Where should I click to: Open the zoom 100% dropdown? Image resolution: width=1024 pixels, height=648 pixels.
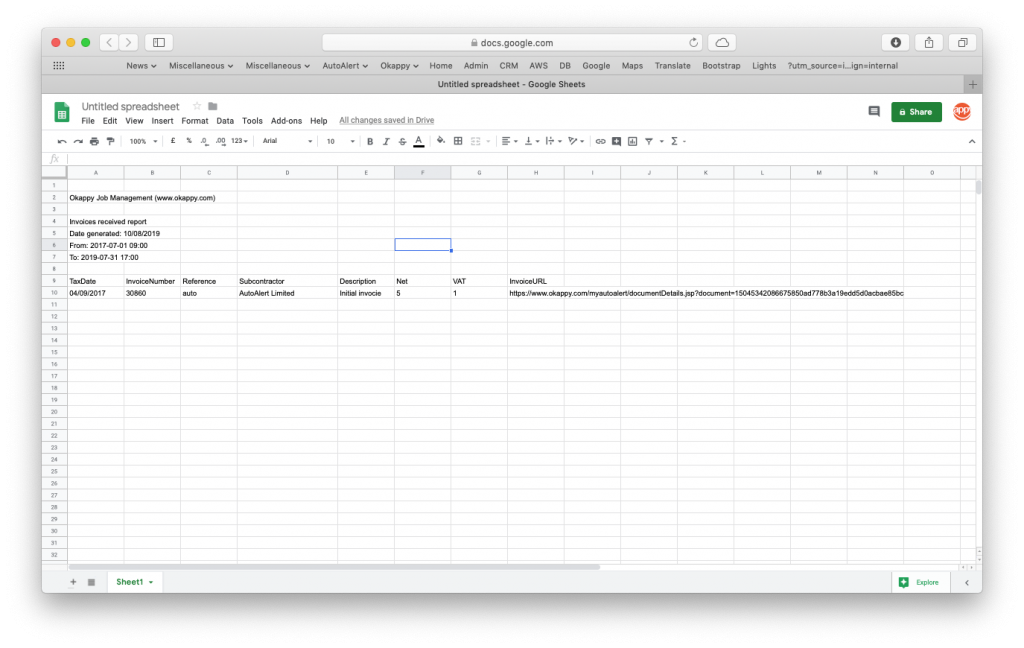143,141
